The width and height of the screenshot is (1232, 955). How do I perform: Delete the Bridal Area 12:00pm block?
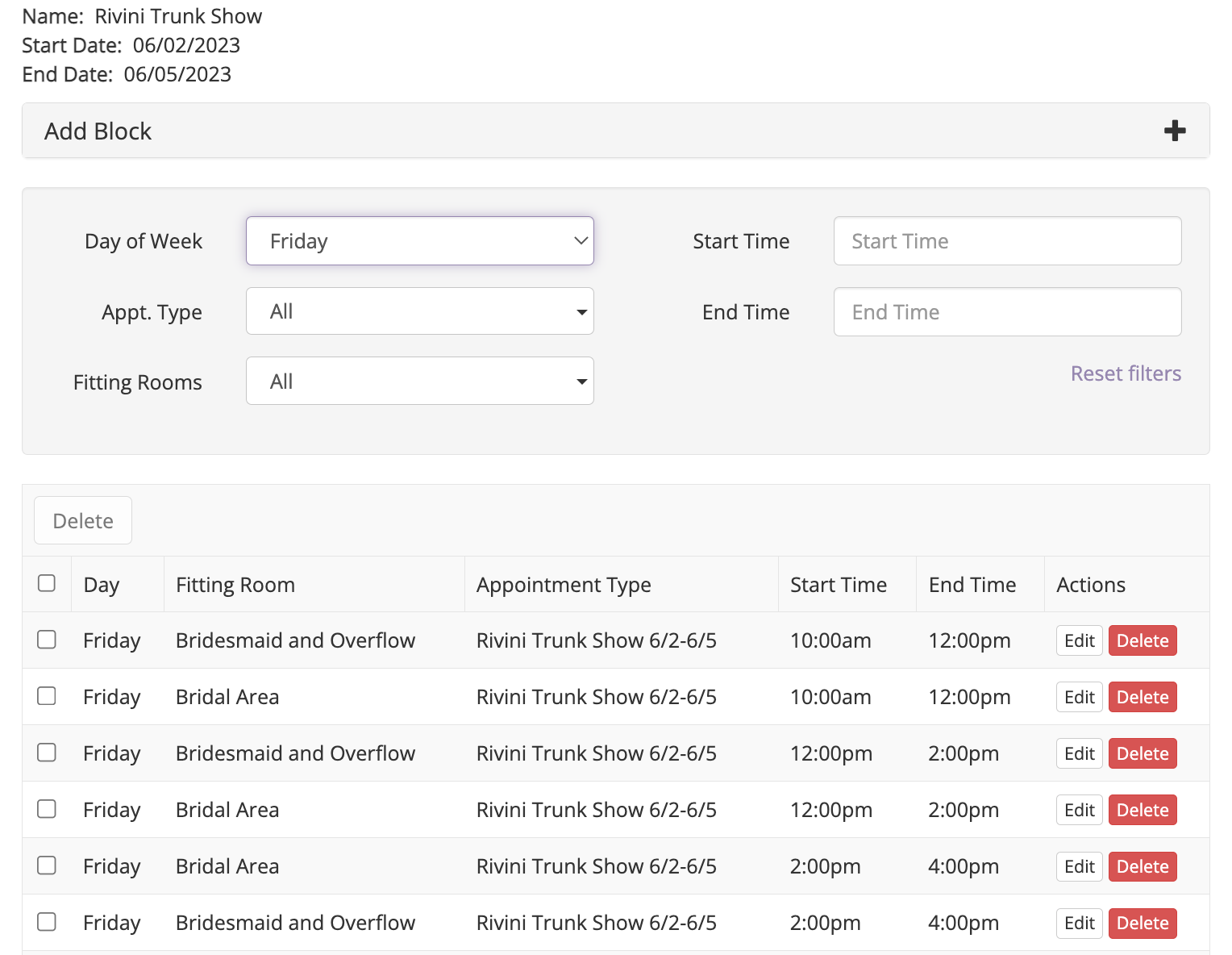(1143, 810)
